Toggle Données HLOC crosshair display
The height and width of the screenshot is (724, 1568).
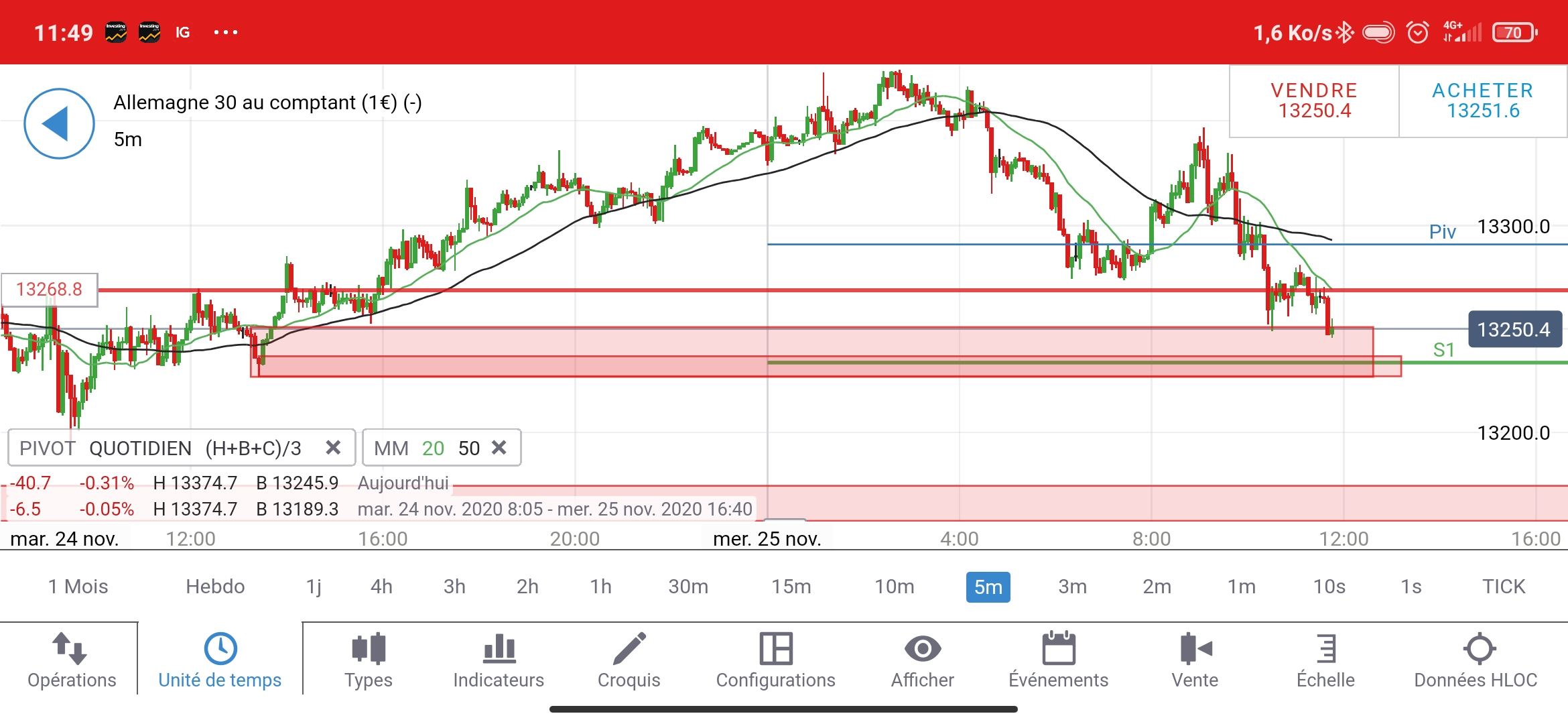point(1479,649)
